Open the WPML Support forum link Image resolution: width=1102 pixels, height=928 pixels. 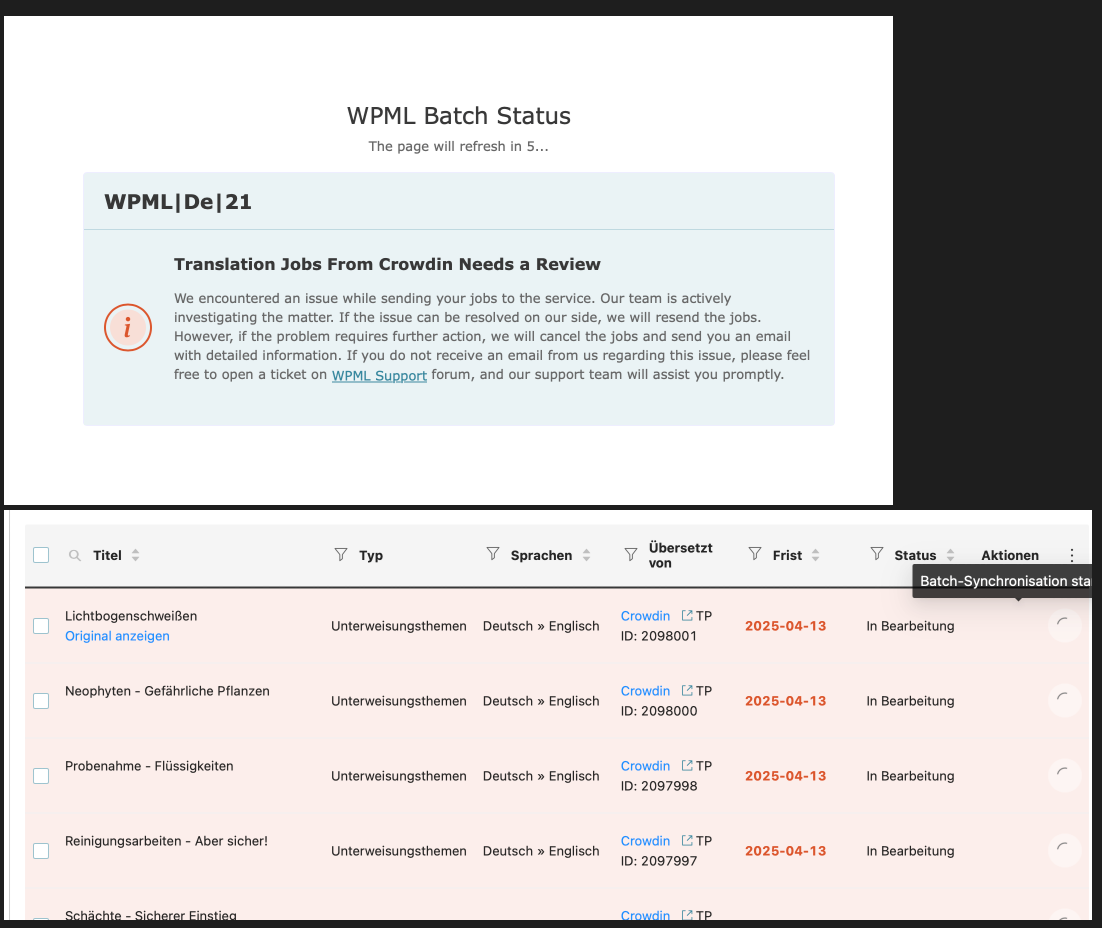point(379,375)
